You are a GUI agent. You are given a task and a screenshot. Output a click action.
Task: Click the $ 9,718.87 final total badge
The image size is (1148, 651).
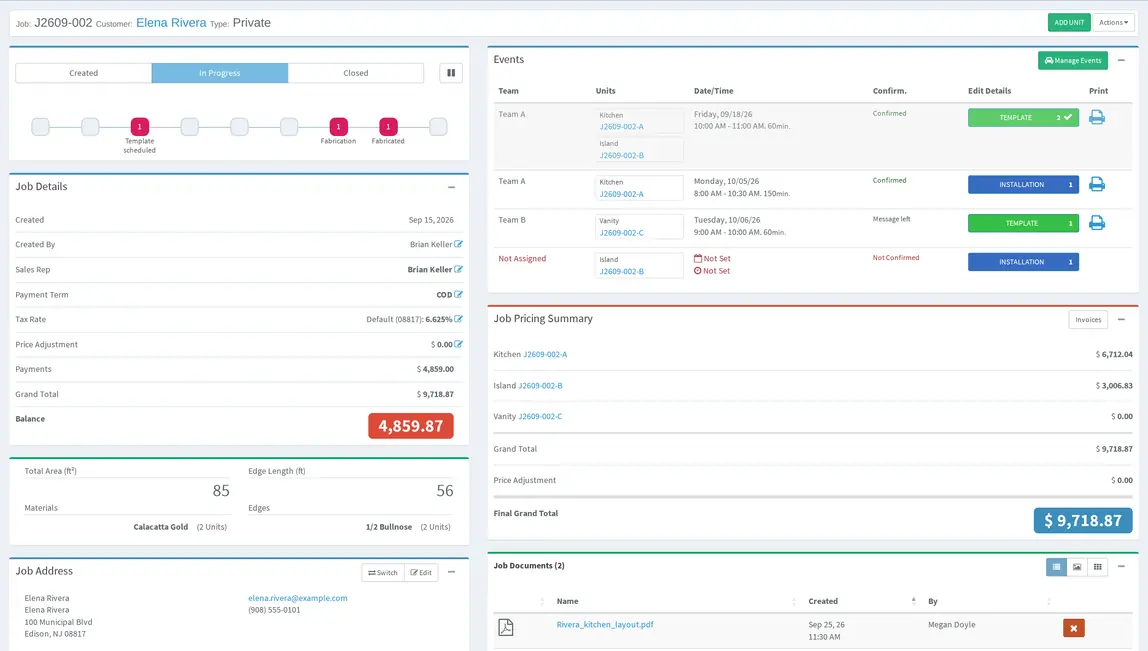1083,521
